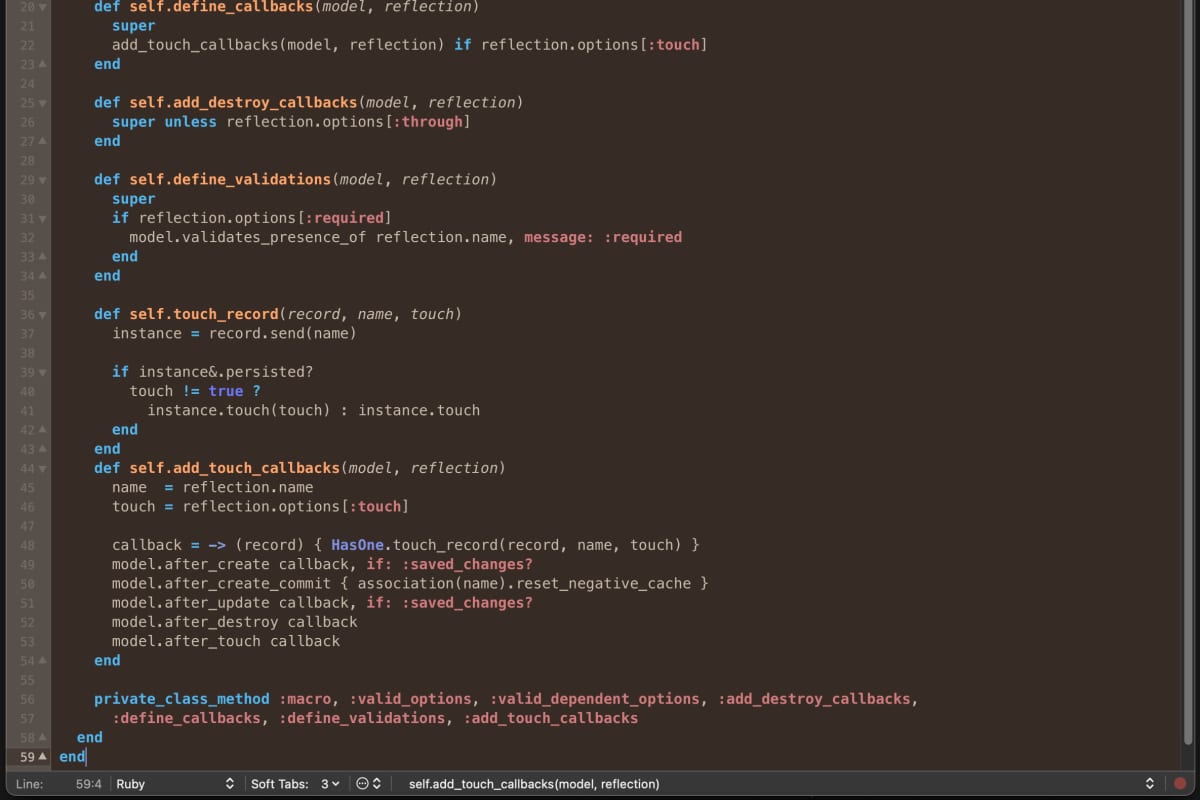Click 'instance&.persisted?' on line 39
1200x800 pixels.
click(226, 372)
